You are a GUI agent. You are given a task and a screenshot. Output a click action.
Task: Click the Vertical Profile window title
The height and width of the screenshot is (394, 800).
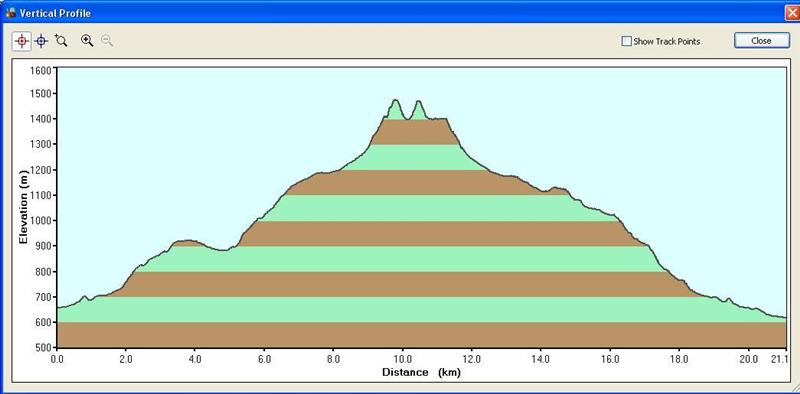(x=55, y=13)
